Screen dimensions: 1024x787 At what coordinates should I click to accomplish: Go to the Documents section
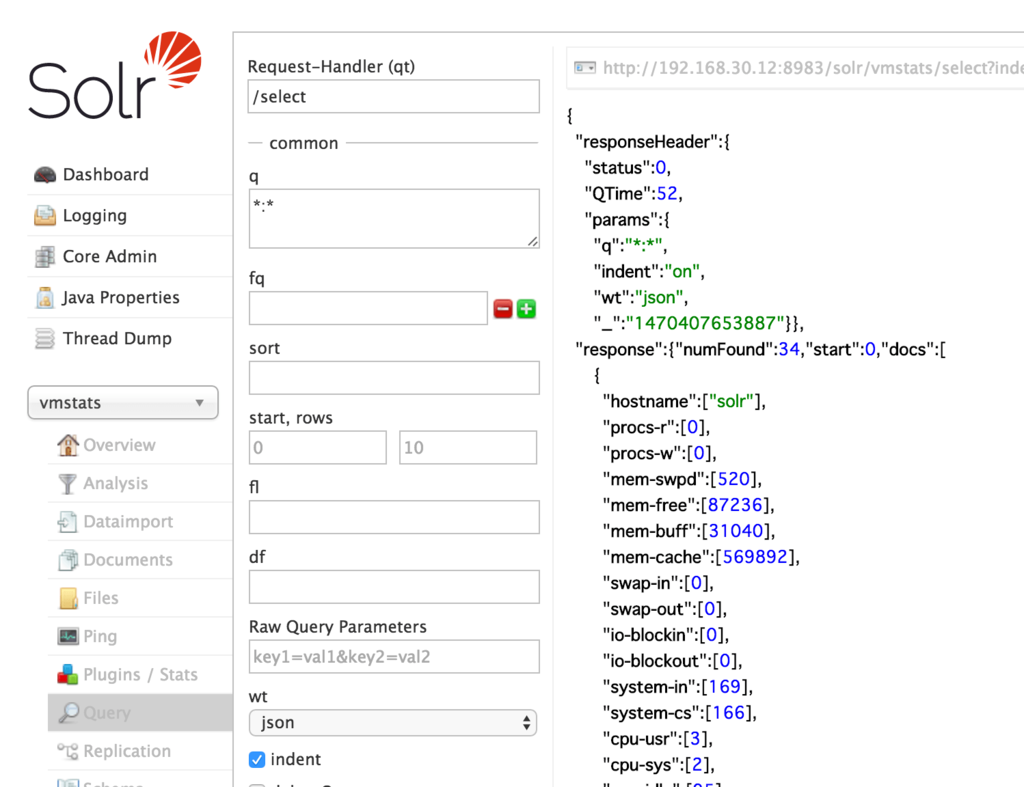[128, 560]
